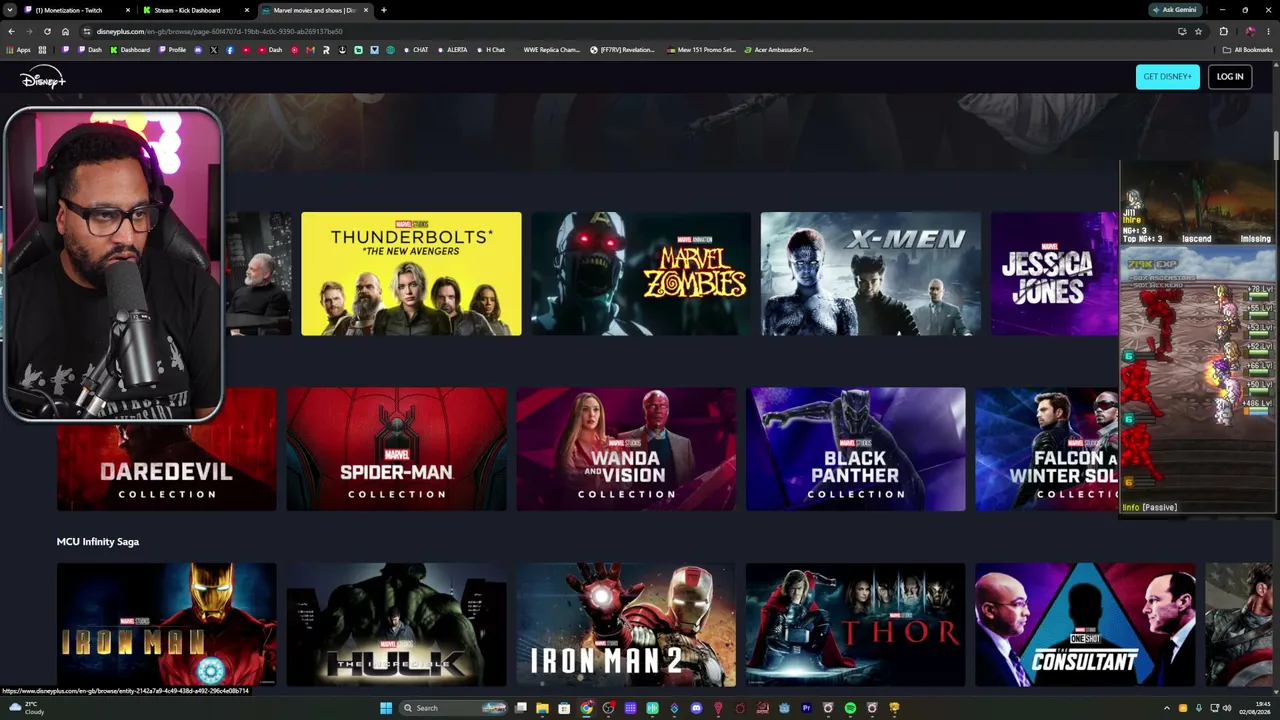Select the Marvel movies and shows tab
This screenshot has width=1280, height=720.
(x=314, y=10)
